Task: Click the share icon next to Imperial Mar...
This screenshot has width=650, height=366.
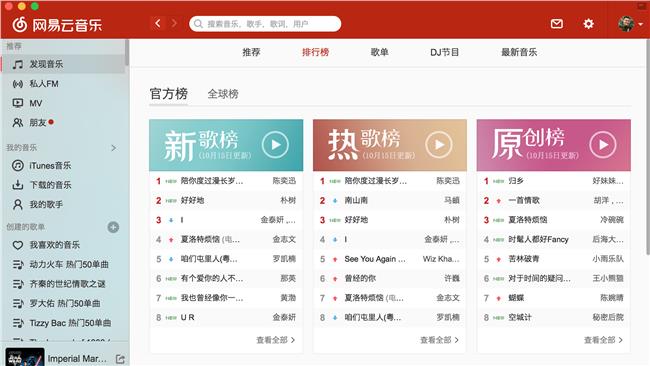Action: click(x=120, y=359)
